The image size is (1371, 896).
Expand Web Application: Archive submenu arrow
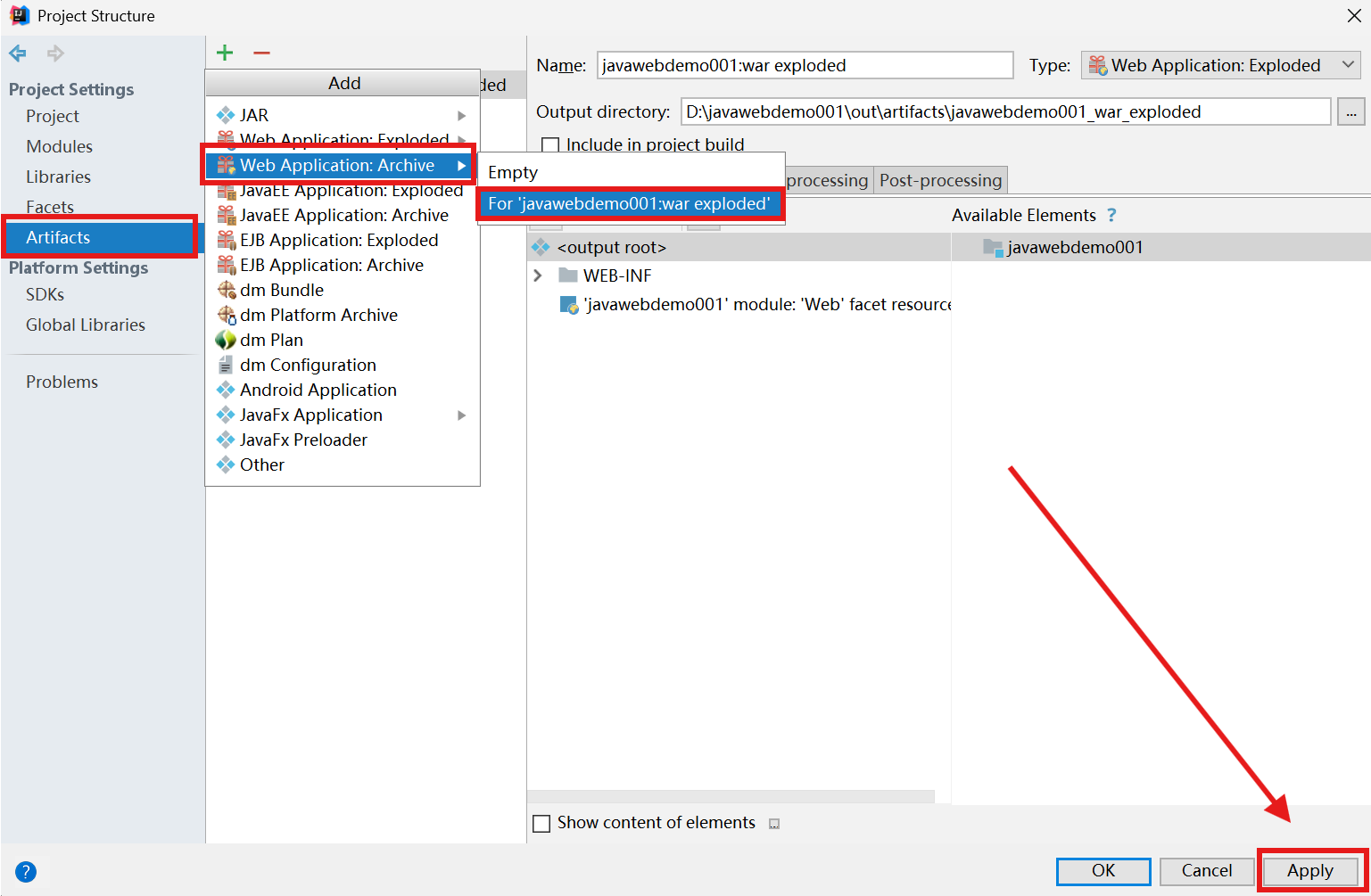[x=462, y=165]
